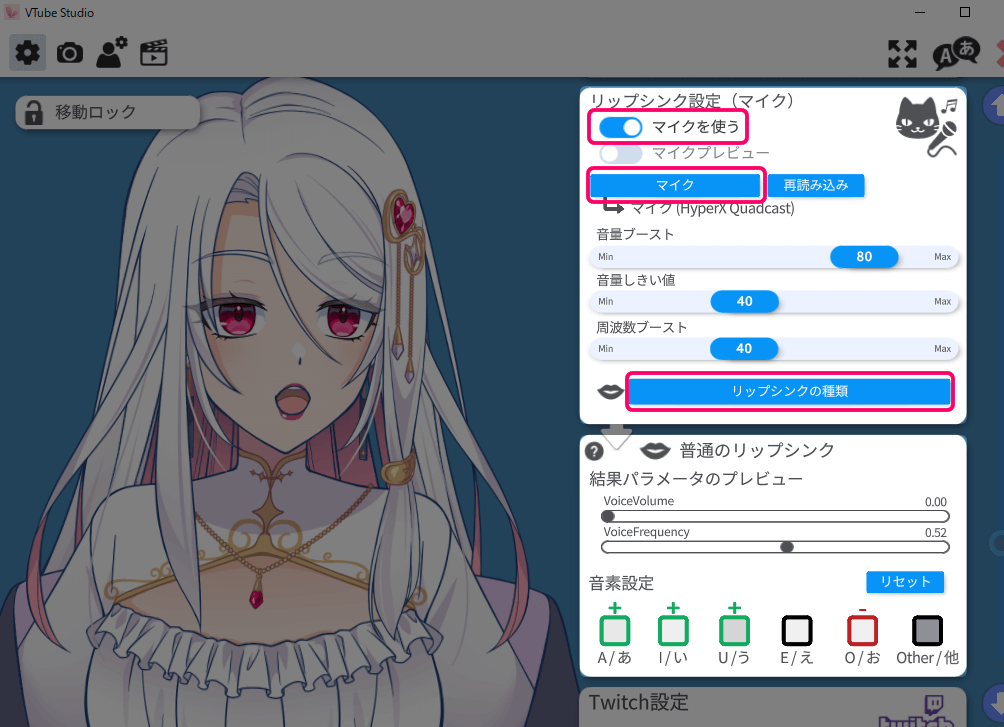The height and width of the screenshot is (727, 1004).
Task: Click the 音量ブースト label
Action: tap(635, 234)
